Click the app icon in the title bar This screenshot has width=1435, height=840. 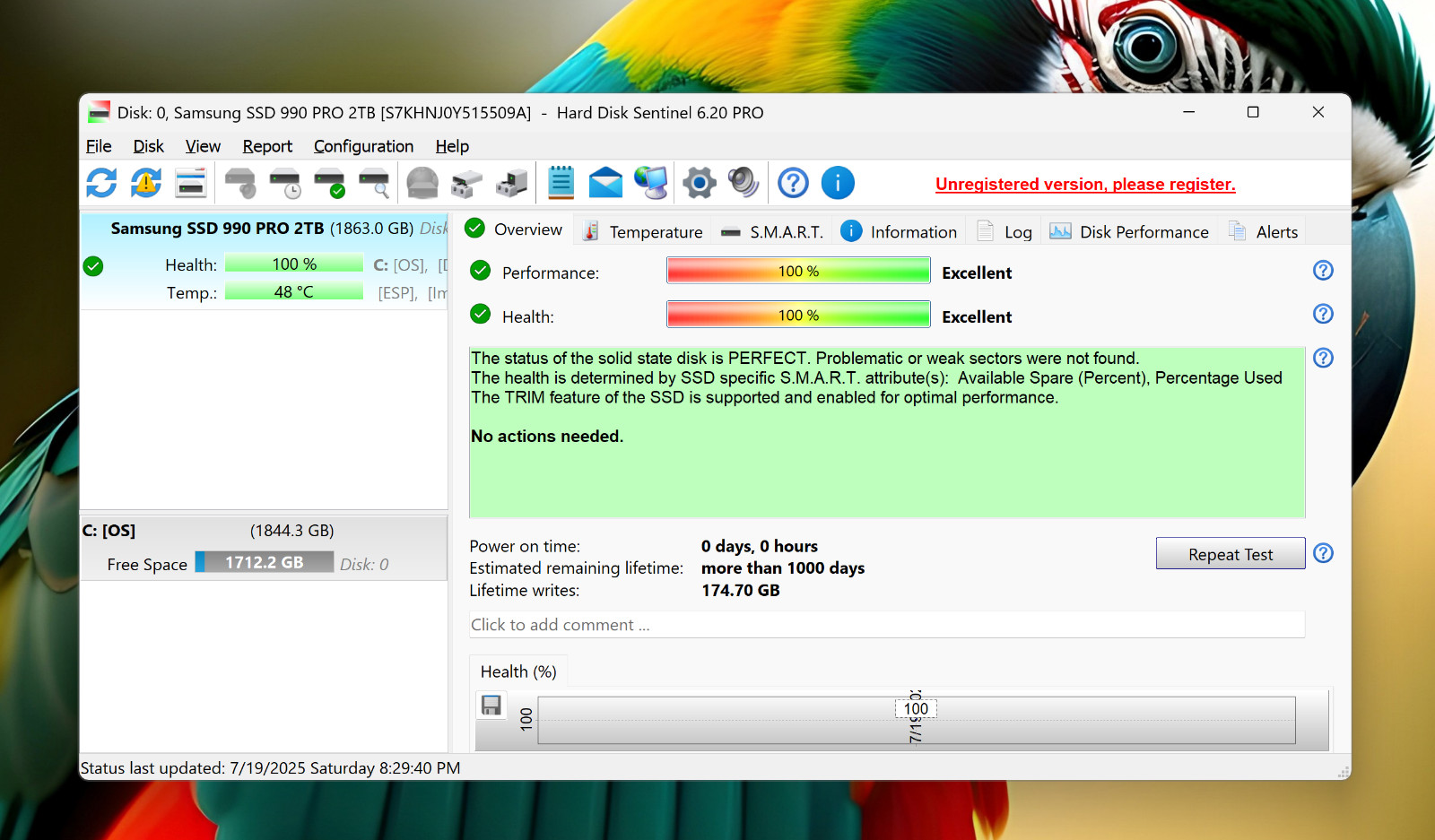coord(100,113)
